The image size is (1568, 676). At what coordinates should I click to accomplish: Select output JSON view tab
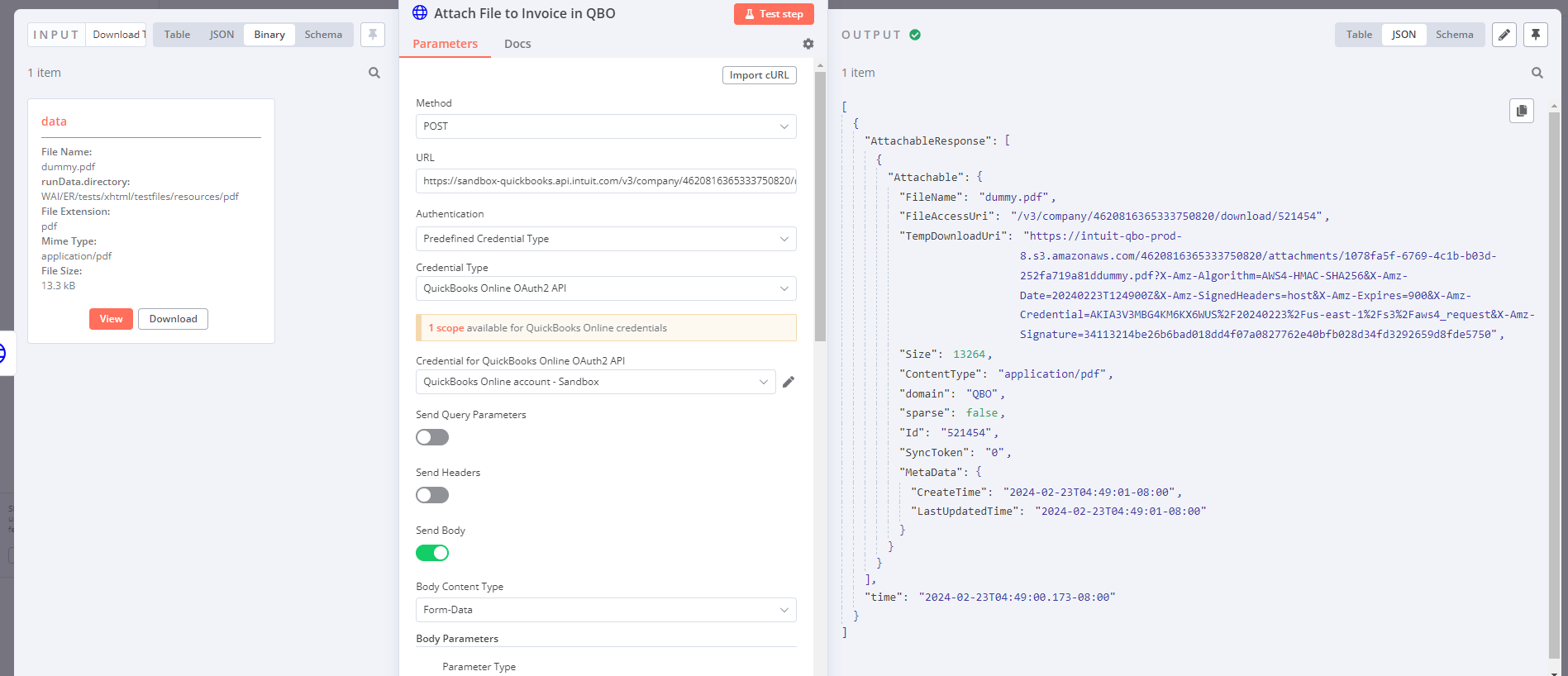(1404, 35)
